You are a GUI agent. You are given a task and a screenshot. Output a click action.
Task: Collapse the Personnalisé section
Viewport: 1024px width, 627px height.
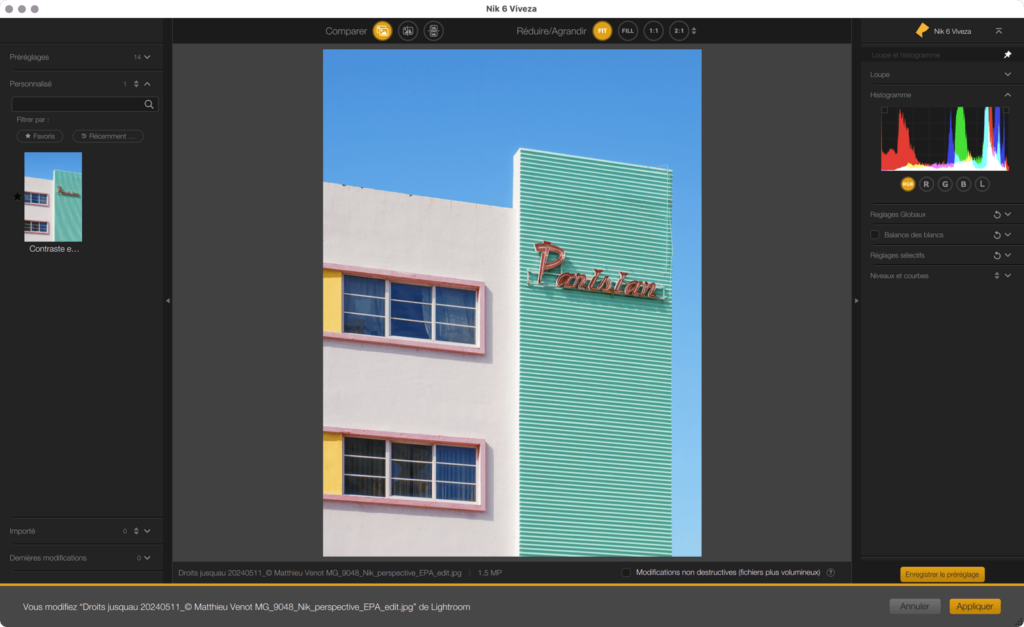coord(148,84)
